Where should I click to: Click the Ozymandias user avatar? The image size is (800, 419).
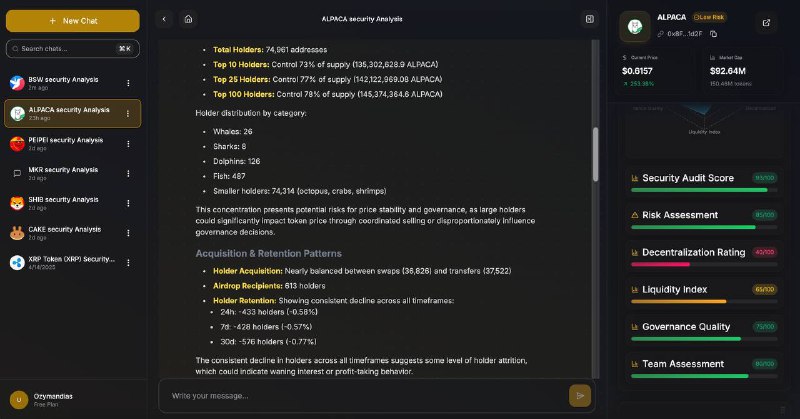(x=19, y=400)
